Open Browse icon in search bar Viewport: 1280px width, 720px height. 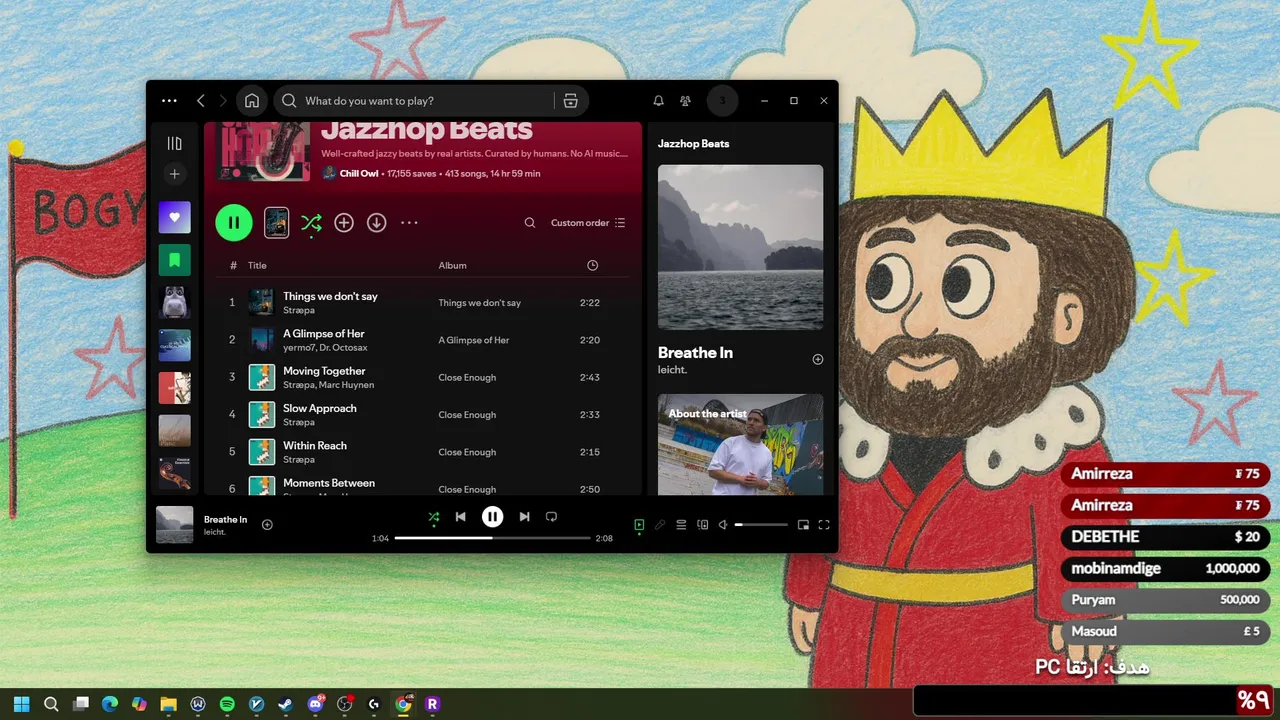point(571,101)
